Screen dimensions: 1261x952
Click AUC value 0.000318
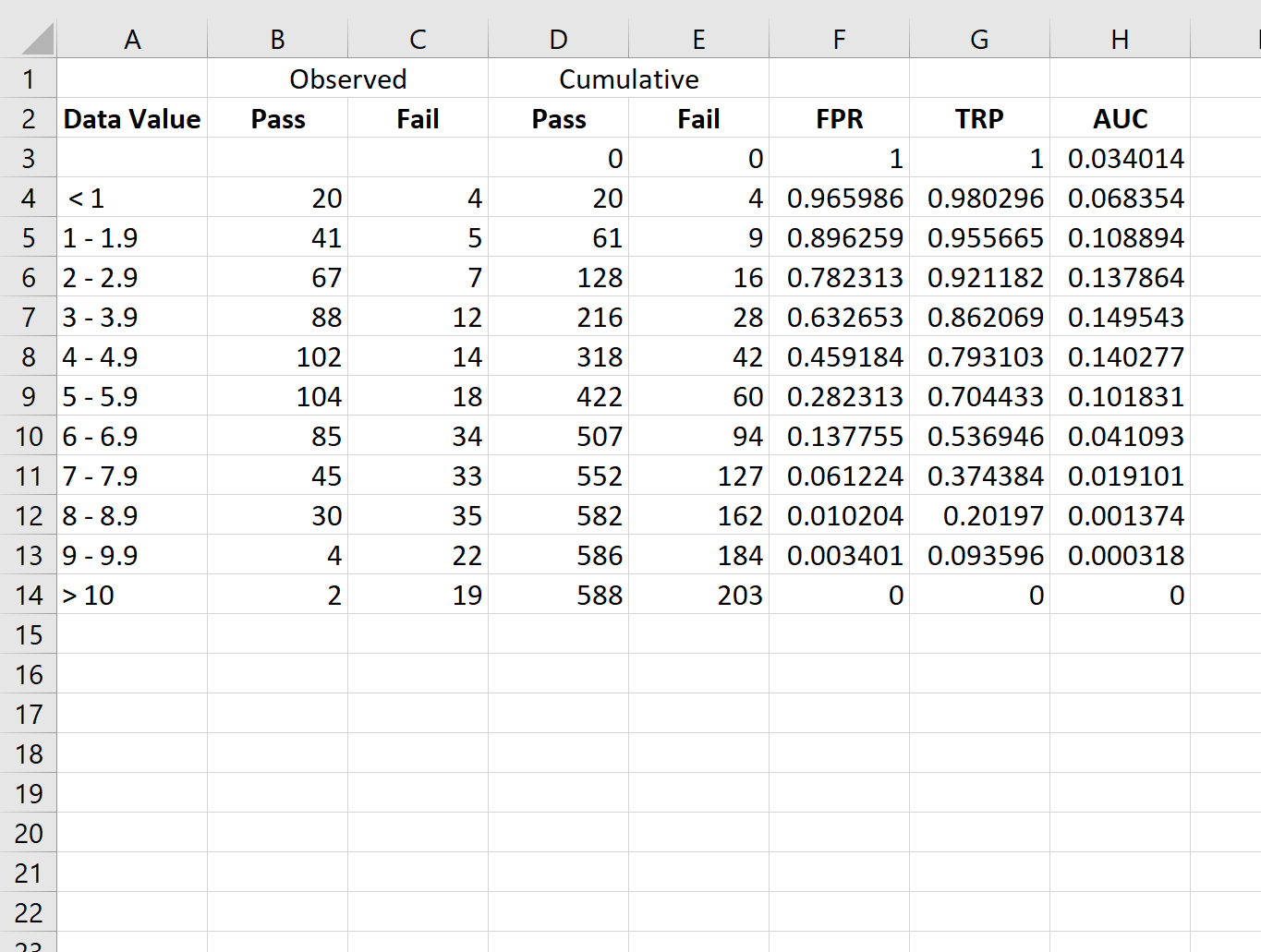coord(1120,555)
